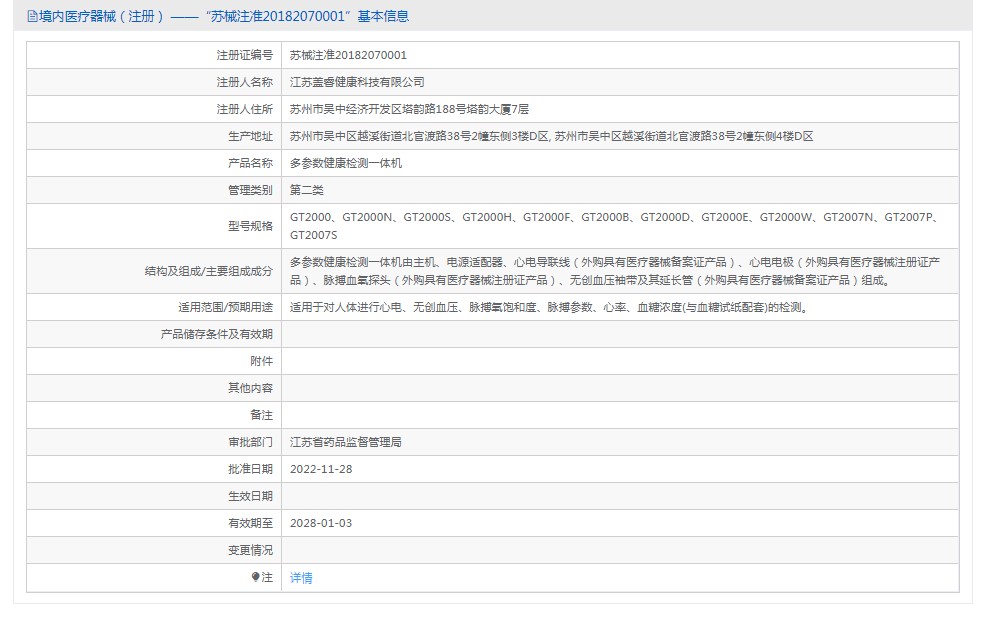Viewport: 986px width, 624px height.
Task: Click the 产品储存条件及有效期 label
Action: [x=217, y=335]
